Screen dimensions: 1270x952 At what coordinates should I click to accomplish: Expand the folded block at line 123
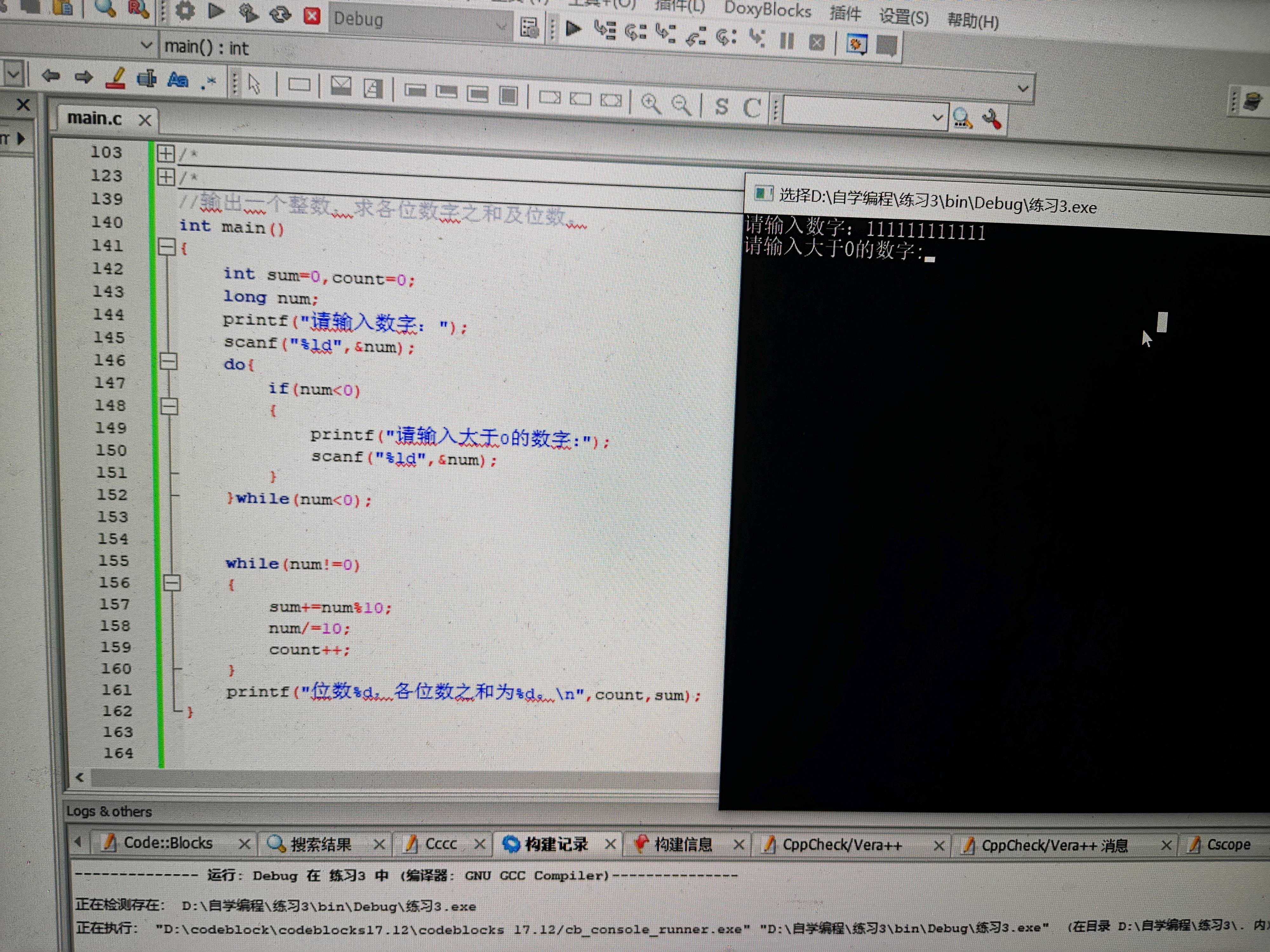pyautogui.click(x=166, y=177)
